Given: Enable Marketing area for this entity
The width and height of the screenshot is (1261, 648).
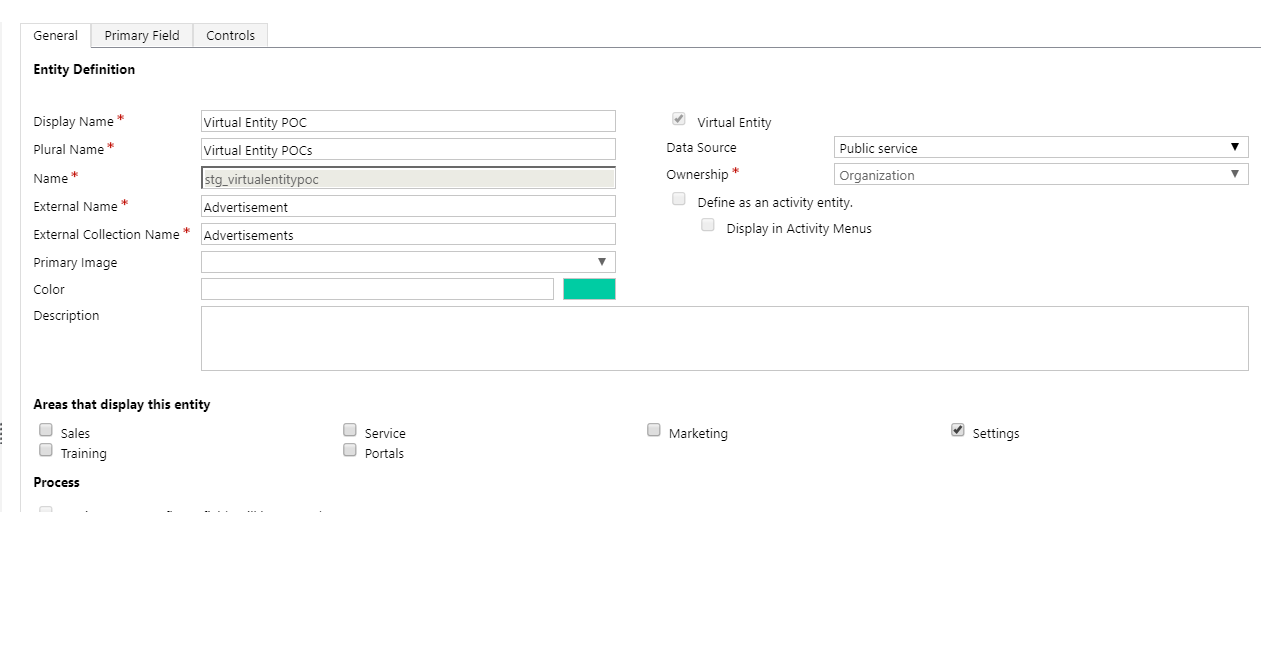Looking at the screenshot, I should (653, 429).
